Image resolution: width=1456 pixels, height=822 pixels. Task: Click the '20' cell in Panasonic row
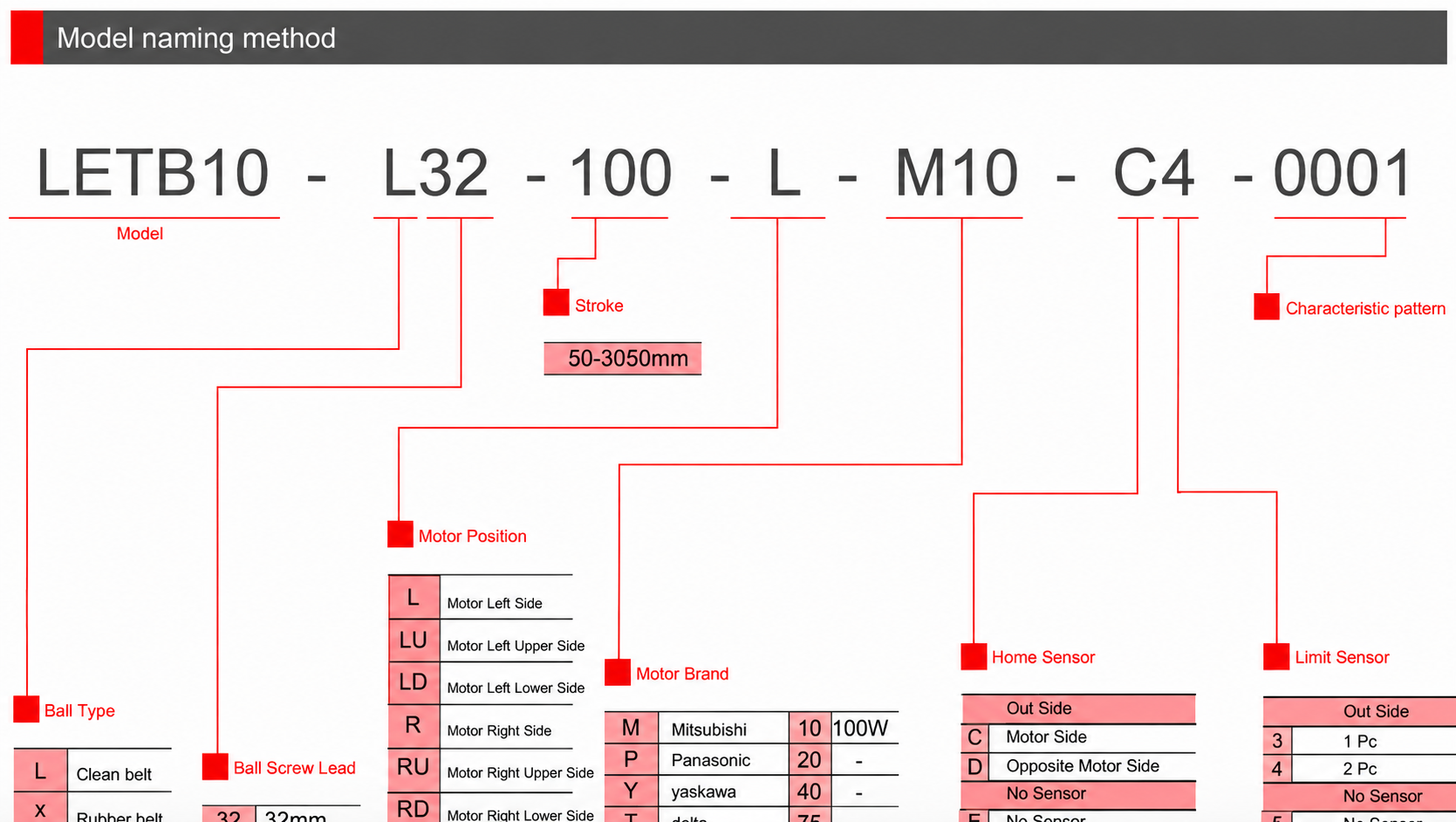(x=810, y=760)
